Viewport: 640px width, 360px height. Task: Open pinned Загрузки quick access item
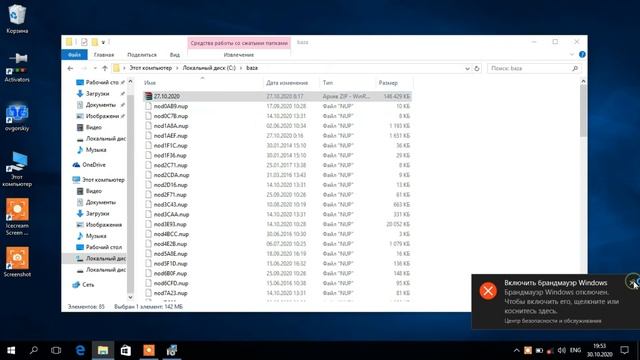[x=97, y=93]
